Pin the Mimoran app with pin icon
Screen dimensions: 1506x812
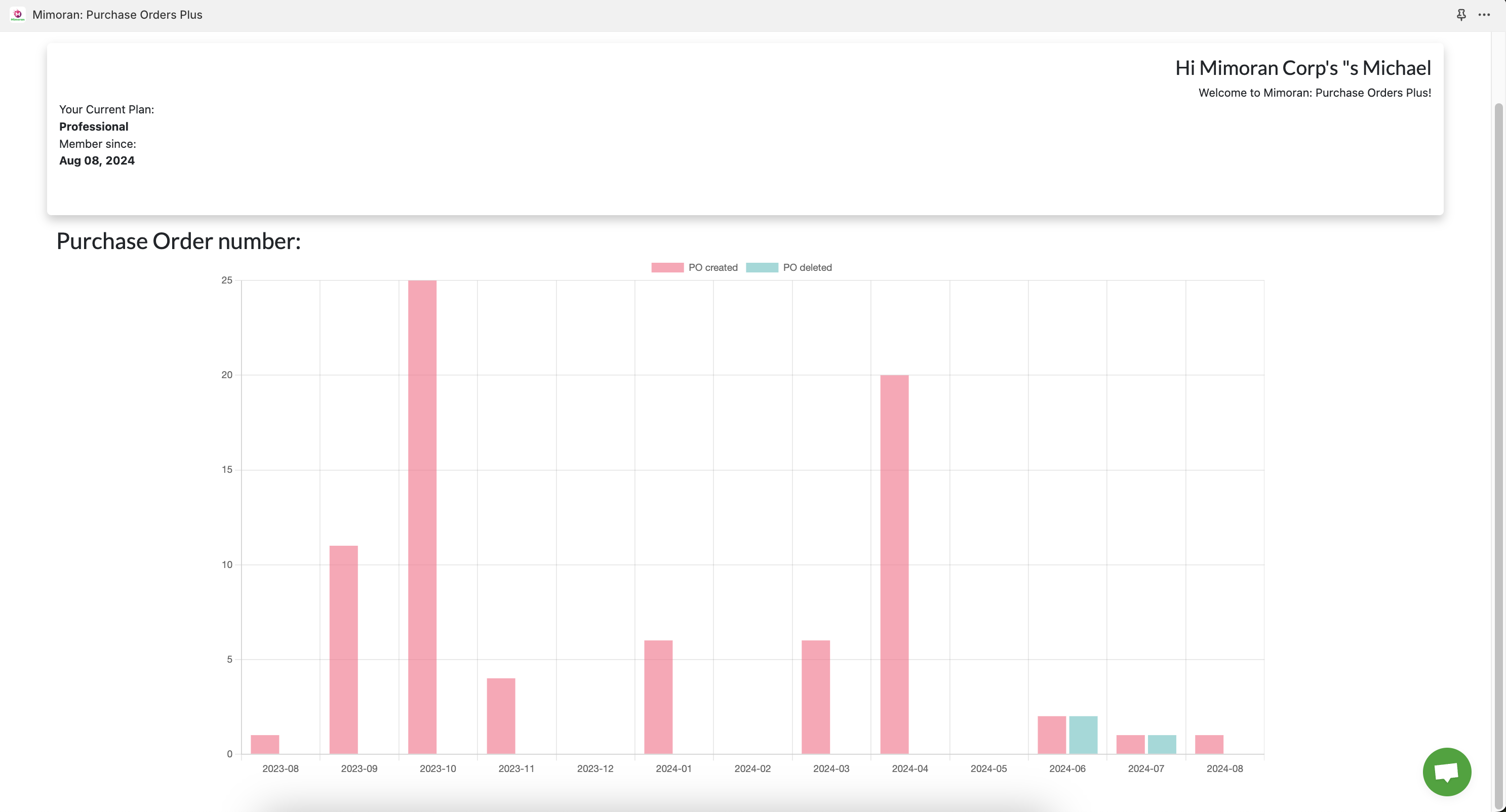[x=1461, y=15]
